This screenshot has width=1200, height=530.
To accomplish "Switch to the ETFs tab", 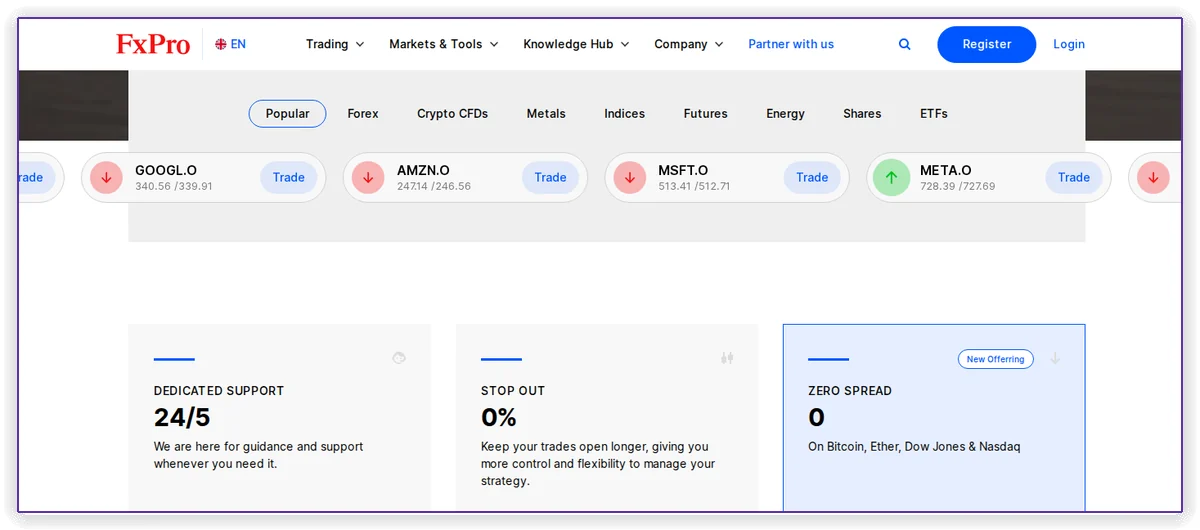I will (x=934, y=114).
